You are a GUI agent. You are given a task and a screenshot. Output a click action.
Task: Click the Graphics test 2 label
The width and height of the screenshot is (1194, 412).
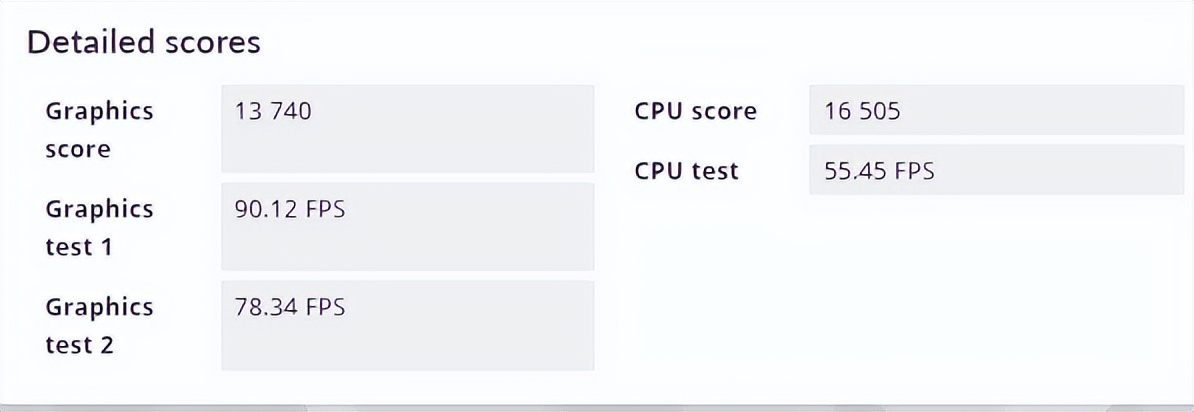pos(99,326)
